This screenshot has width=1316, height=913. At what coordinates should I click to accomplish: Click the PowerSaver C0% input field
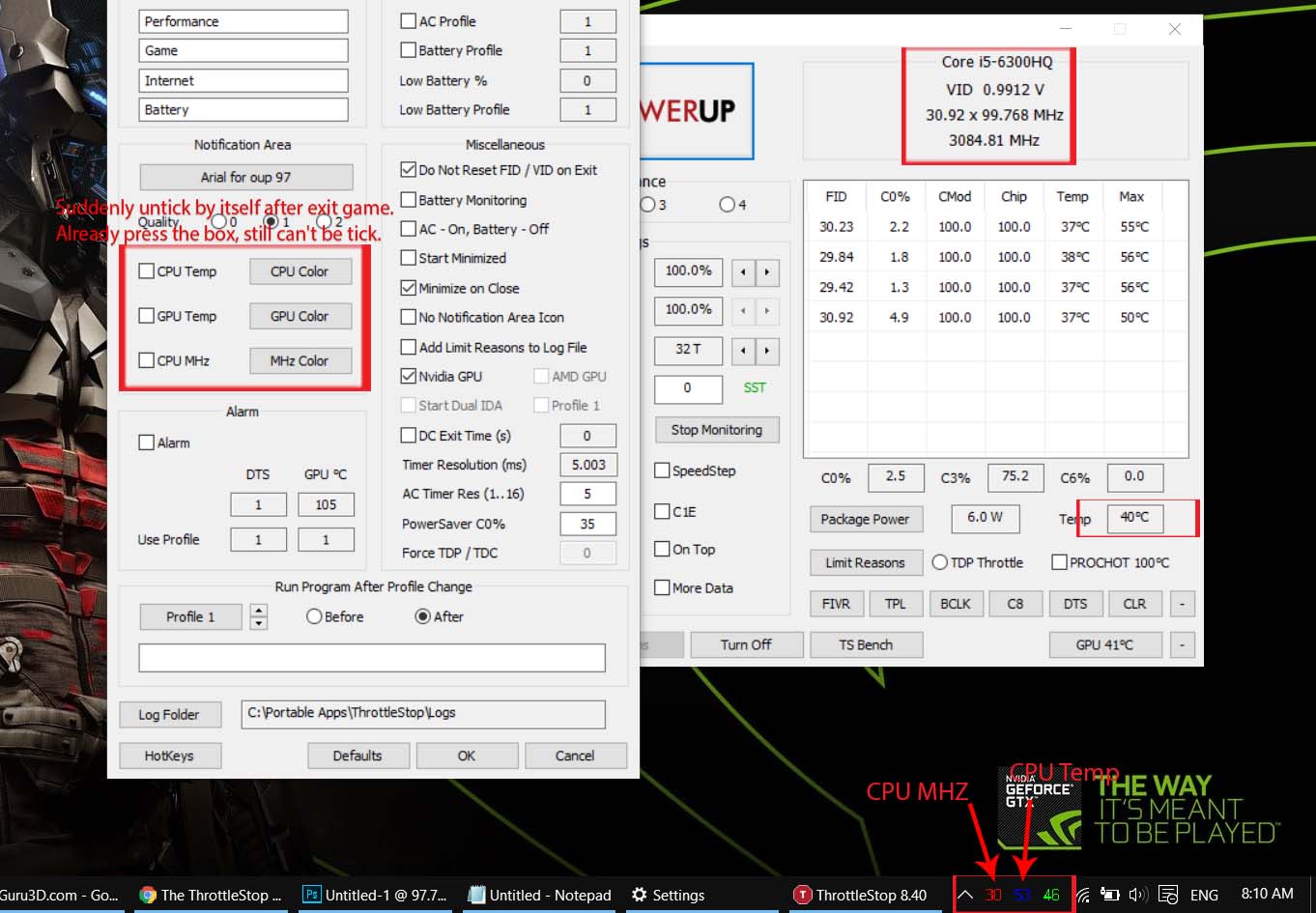click(x=588, y=524)
